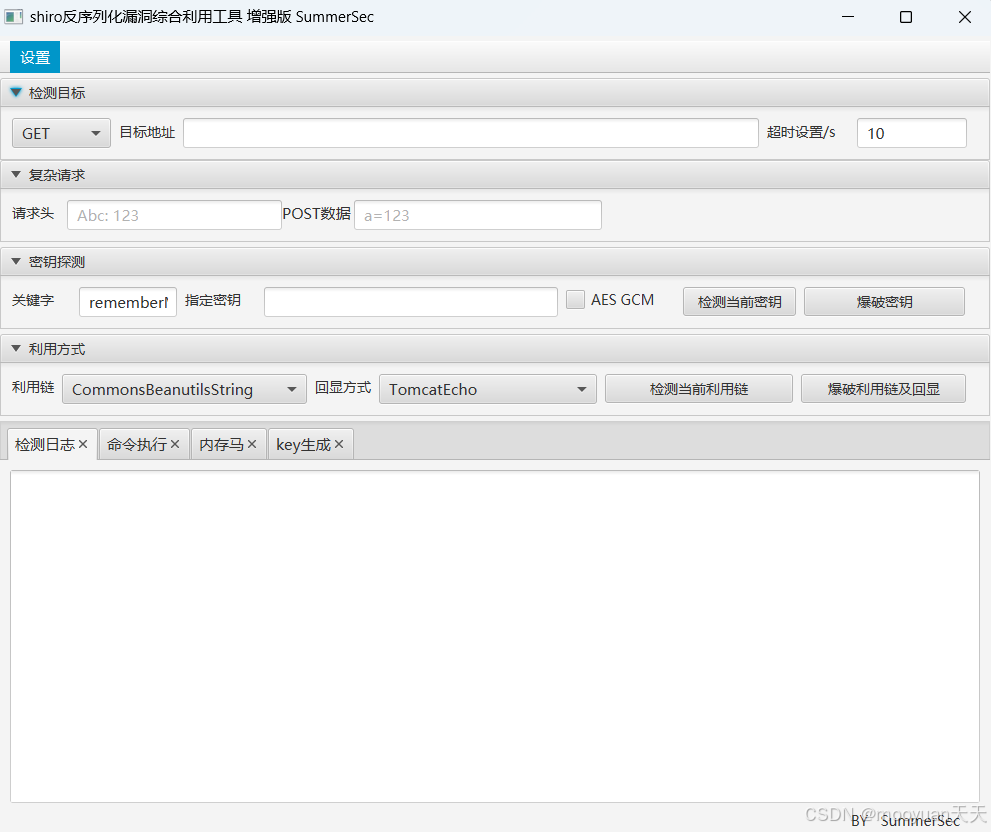The width and height of the screenshot is (991, 832).
Task: Close the key生成 tab
Action: point(339,444)
